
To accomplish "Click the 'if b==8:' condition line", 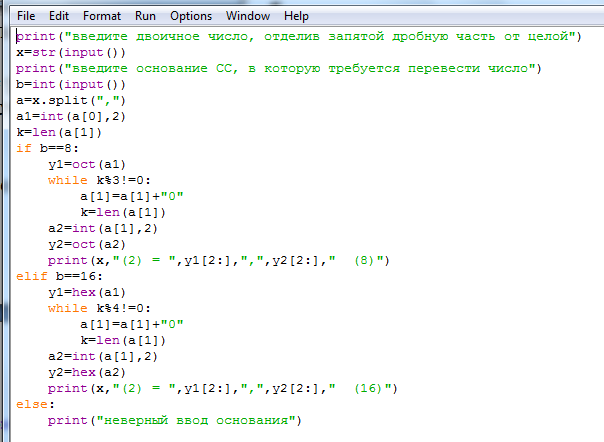I will point(40,148).
